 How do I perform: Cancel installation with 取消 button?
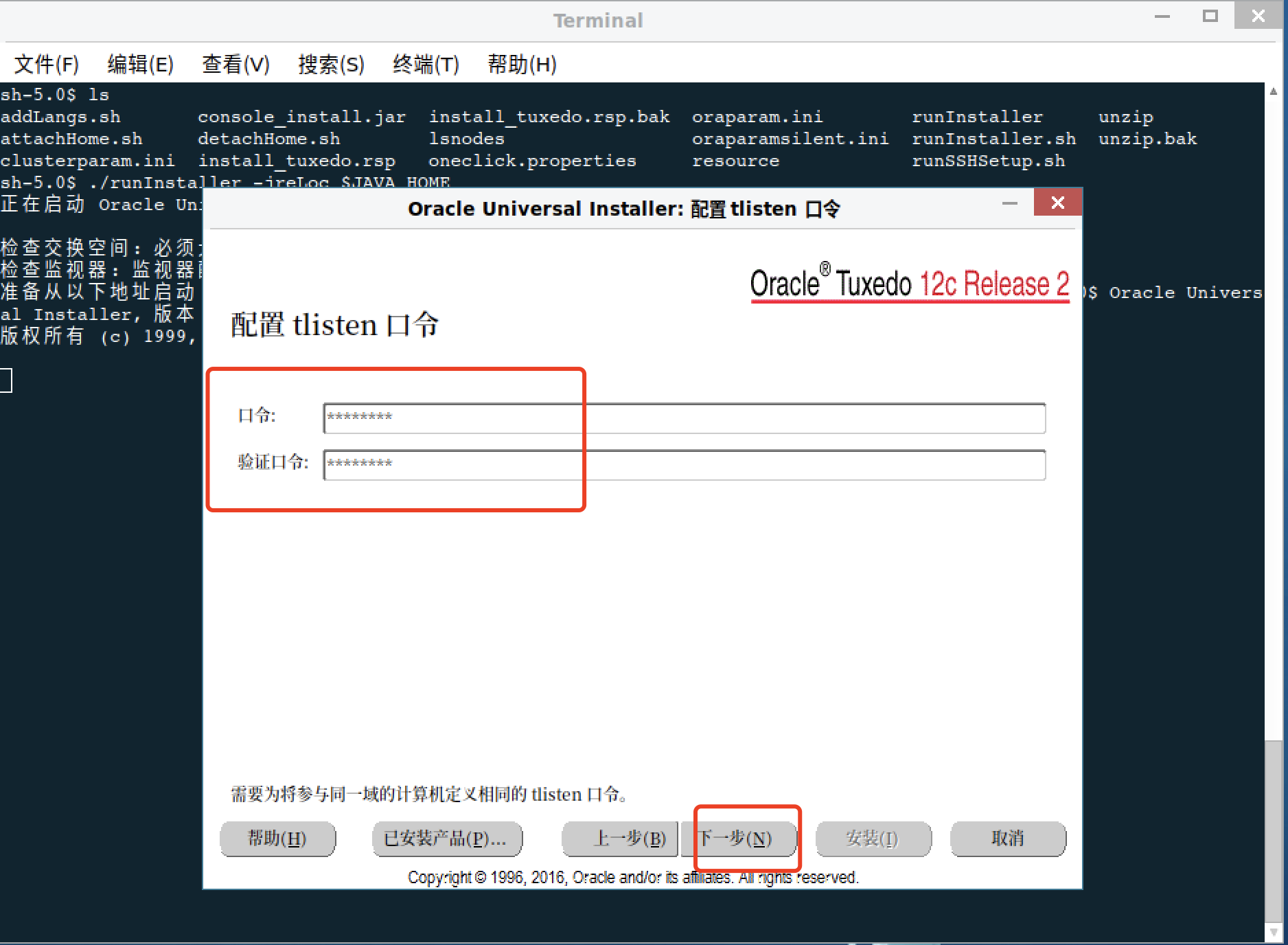click(x=1008, y=839)
